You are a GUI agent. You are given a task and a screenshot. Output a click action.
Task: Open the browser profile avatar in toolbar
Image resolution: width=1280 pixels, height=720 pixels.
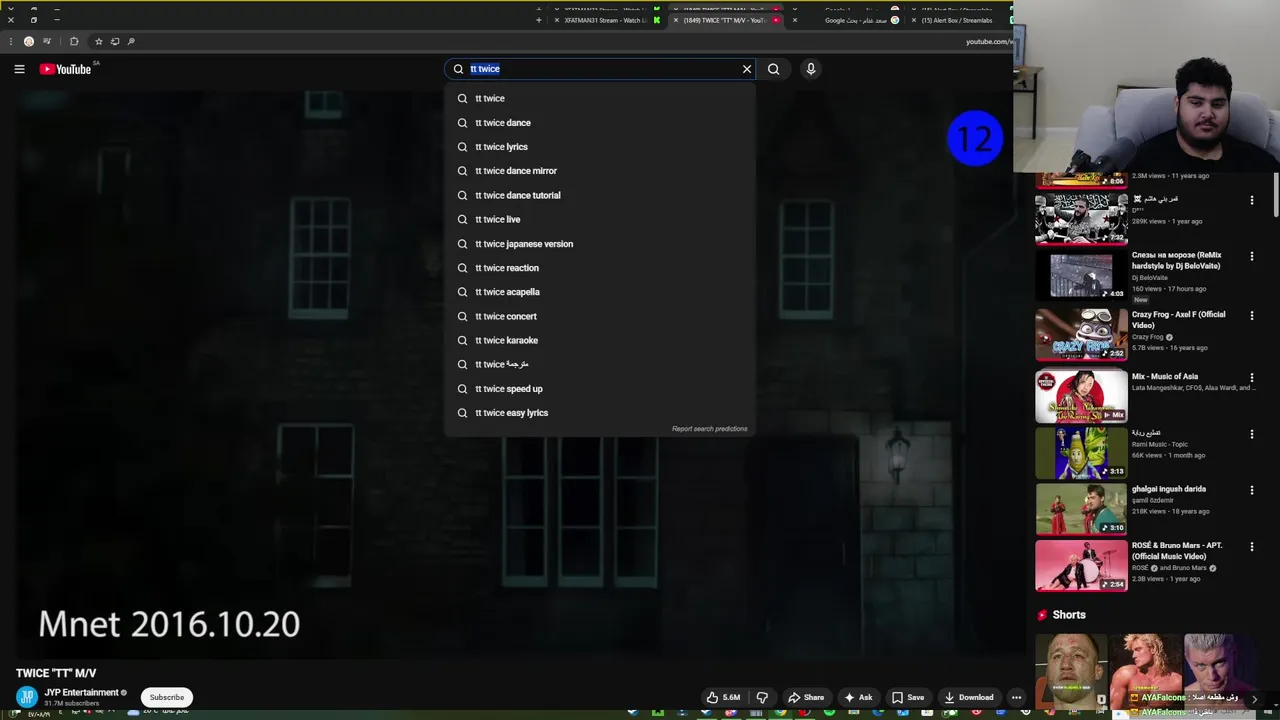tap(29, 41)
